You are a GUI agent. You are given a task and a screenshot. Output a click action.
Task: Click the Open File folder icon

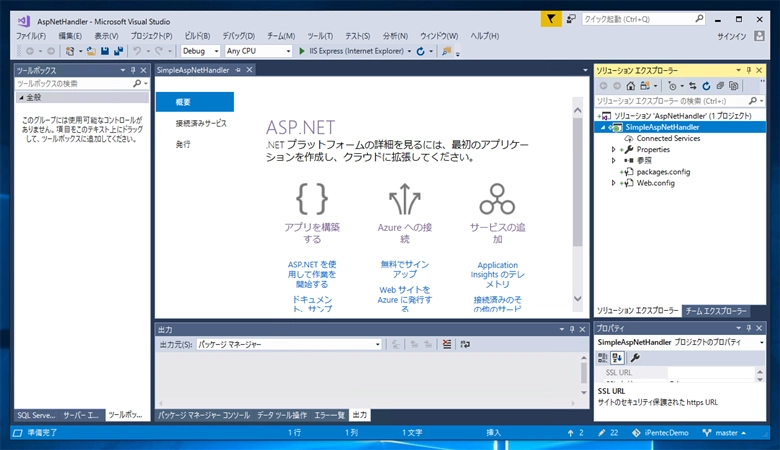point(91,51)
